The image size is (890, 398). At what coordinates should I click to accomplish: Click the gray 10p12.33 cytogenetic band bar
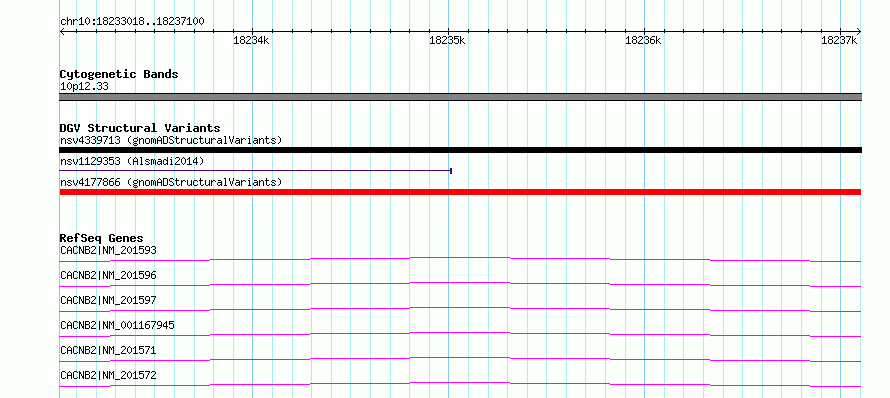(x=460, y=97)
